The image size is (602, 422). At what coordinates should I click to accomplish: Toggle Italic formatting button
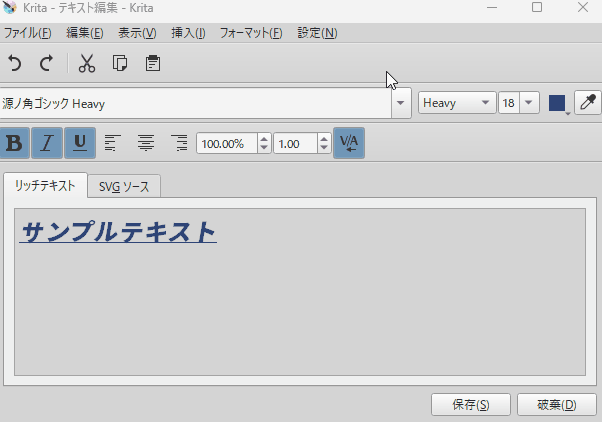click(x=47, y=143)
